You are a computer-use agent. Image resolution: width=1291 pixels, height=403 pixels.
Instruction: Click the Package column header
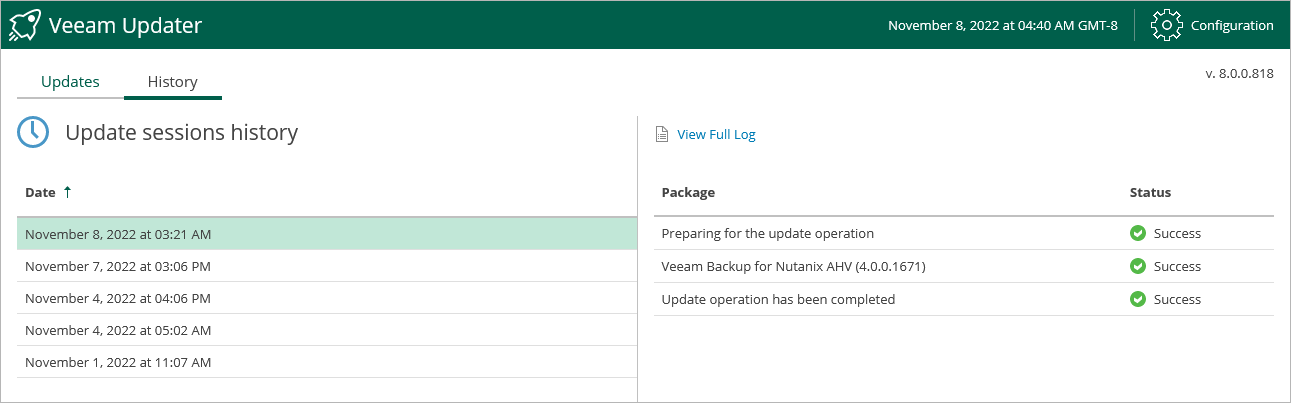pyautogui.click(x=688, y=192)
